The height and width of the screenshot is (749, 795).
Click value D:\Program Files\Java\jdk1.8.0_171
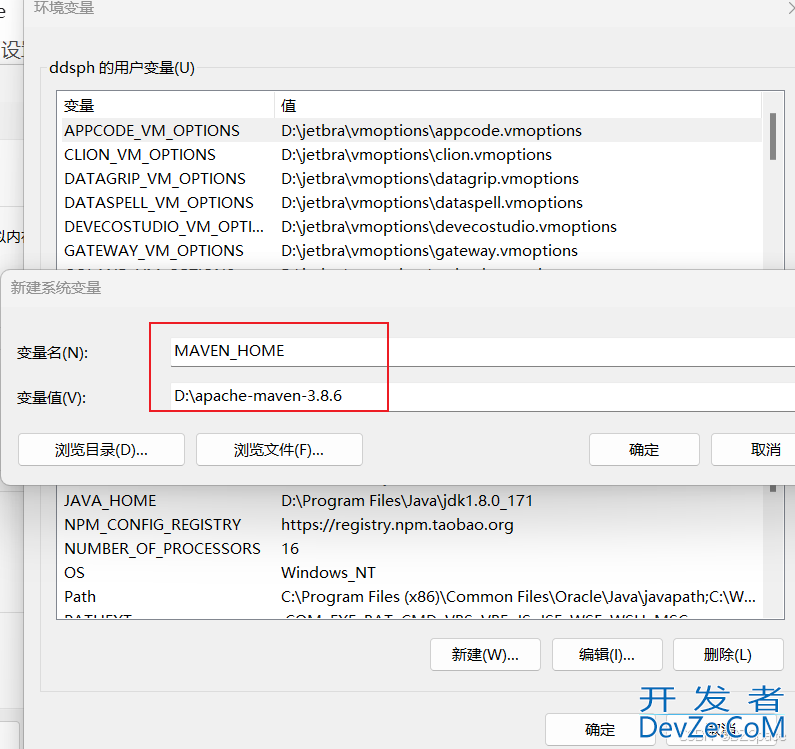click(407, 501)
